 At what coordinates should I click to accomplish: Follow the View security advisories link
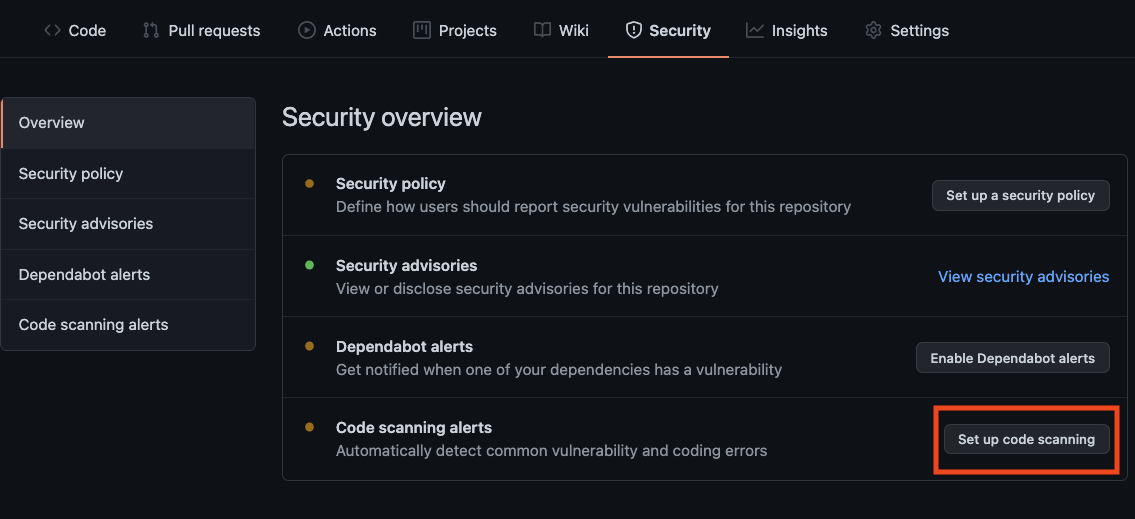click(x=1024, y=277)
